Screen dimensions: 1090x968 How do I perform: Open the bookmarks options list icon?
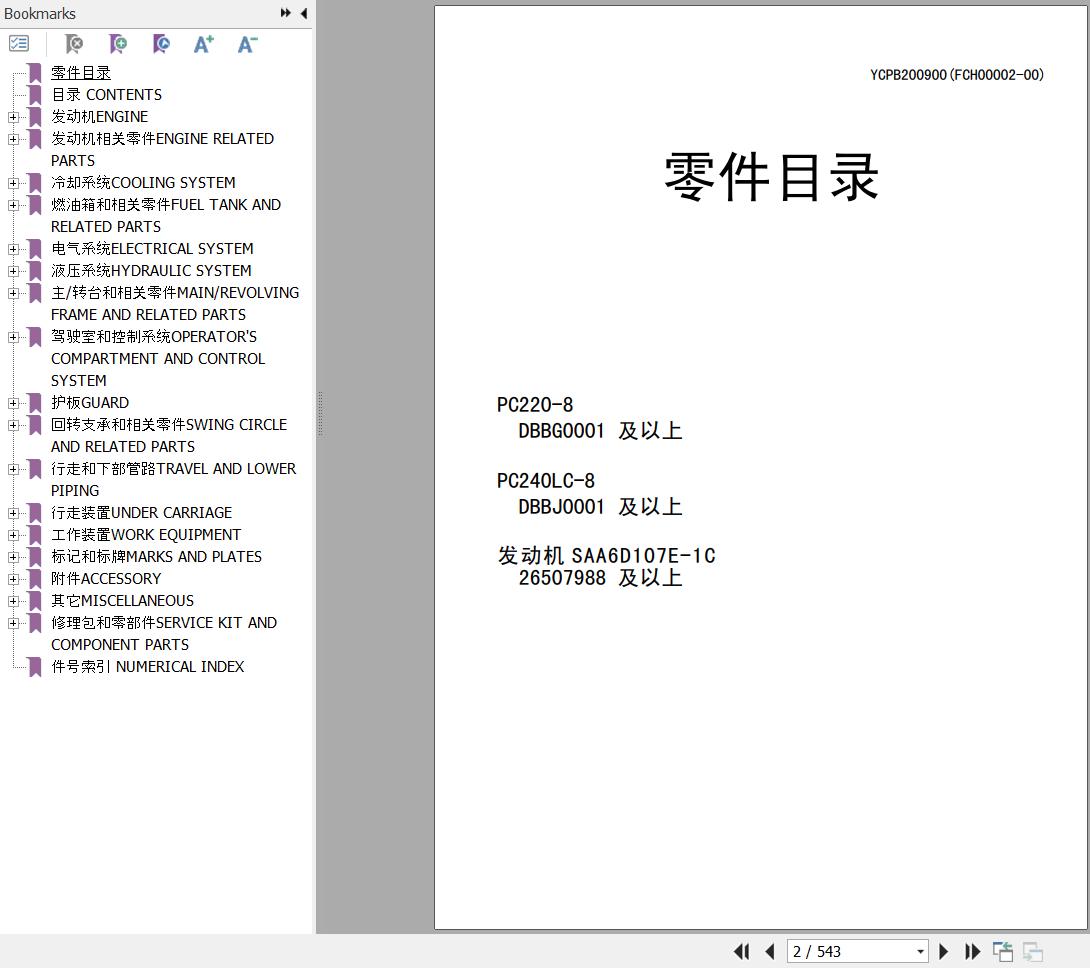[x=19, y=44]
